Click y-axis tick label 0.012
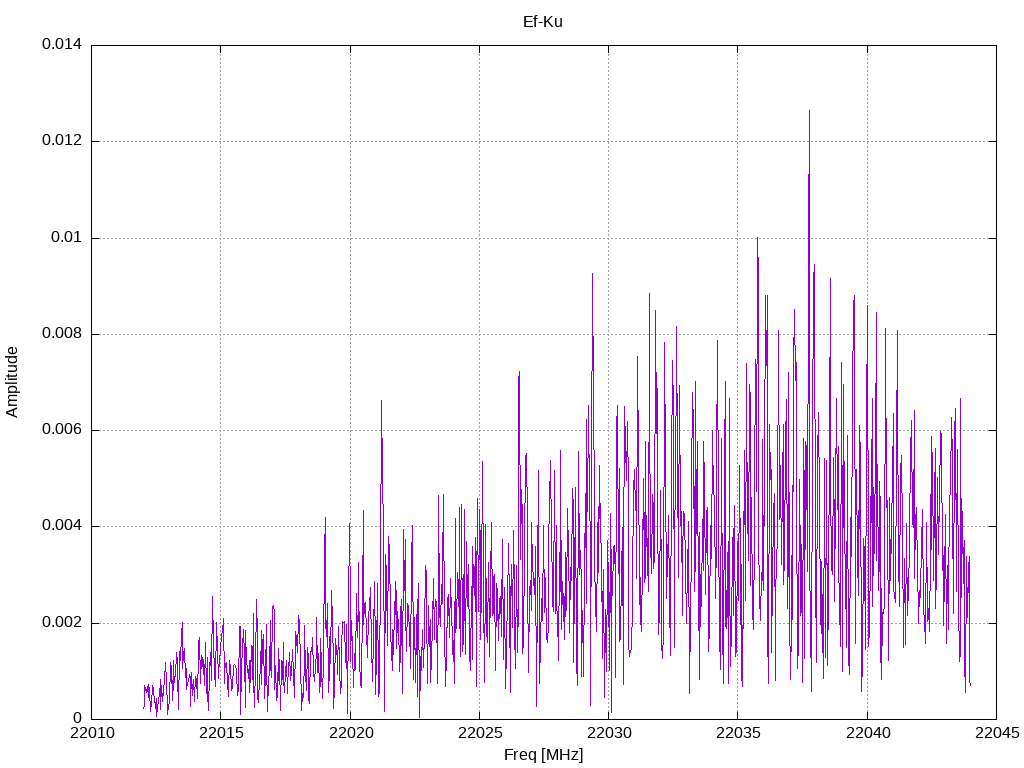 pos(62,140)
